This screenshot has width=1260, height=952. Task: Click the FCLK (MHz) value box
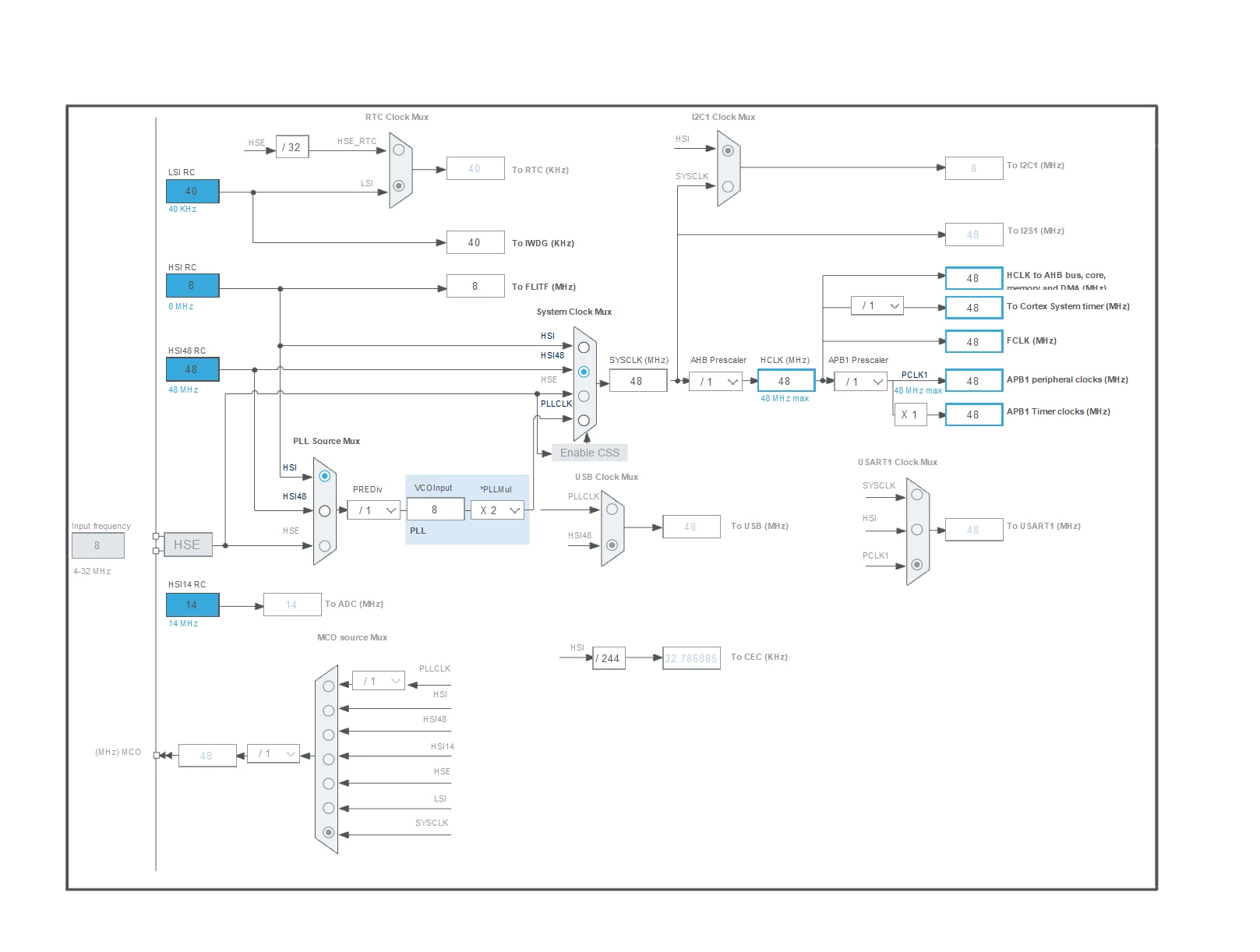pyautogui.click(x=974, y=342)
